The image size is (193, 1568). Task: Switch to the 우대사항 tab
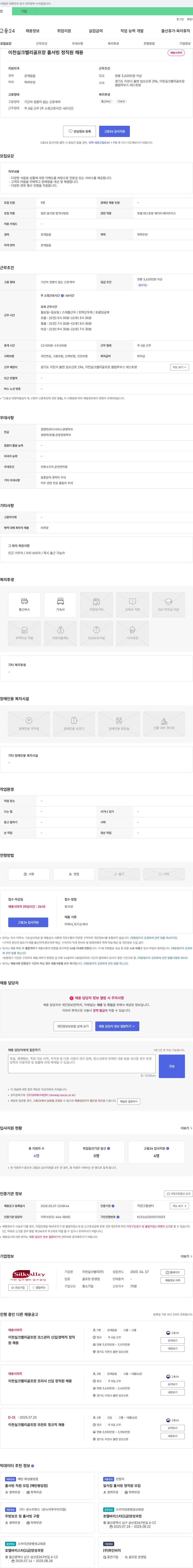[x=78, y=44]
